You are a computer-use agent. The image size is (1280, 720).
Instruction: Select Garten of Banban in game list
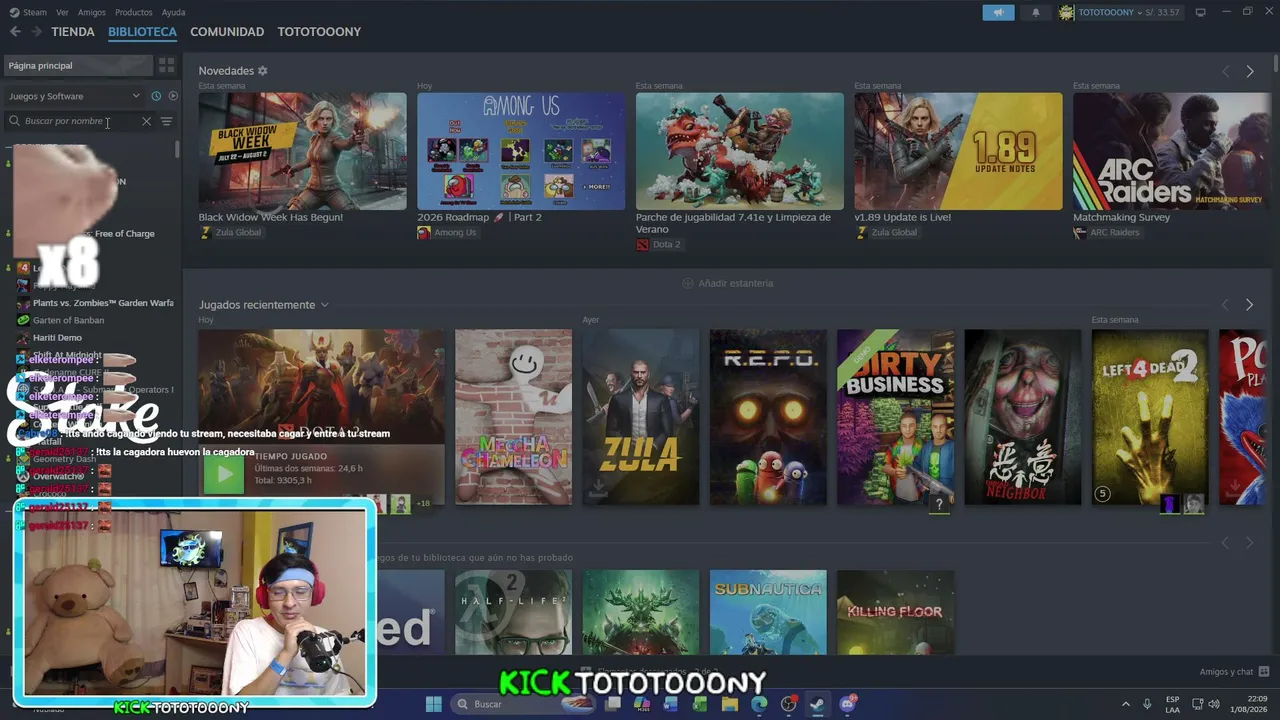pyautogui.click(x=68, y=320)
